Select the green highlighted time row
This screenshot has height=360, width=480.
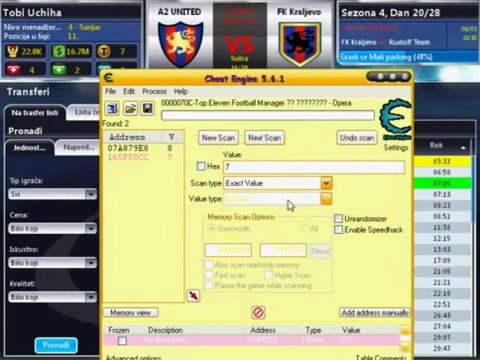(x=442, y=183)
